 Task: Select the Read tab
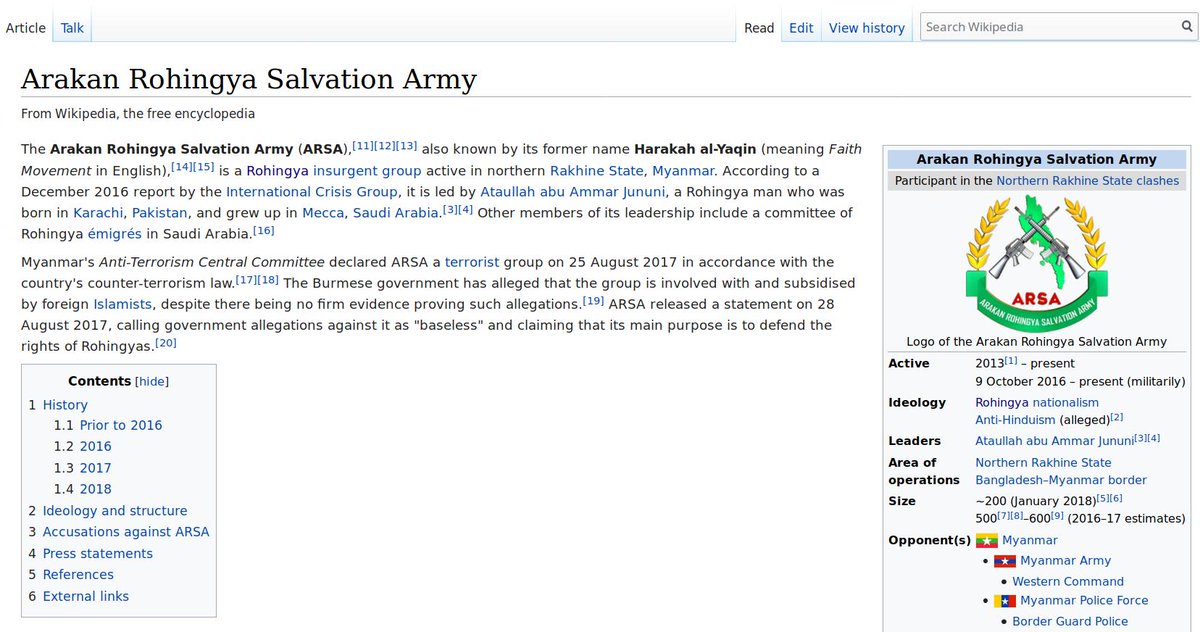click(759, 28)
